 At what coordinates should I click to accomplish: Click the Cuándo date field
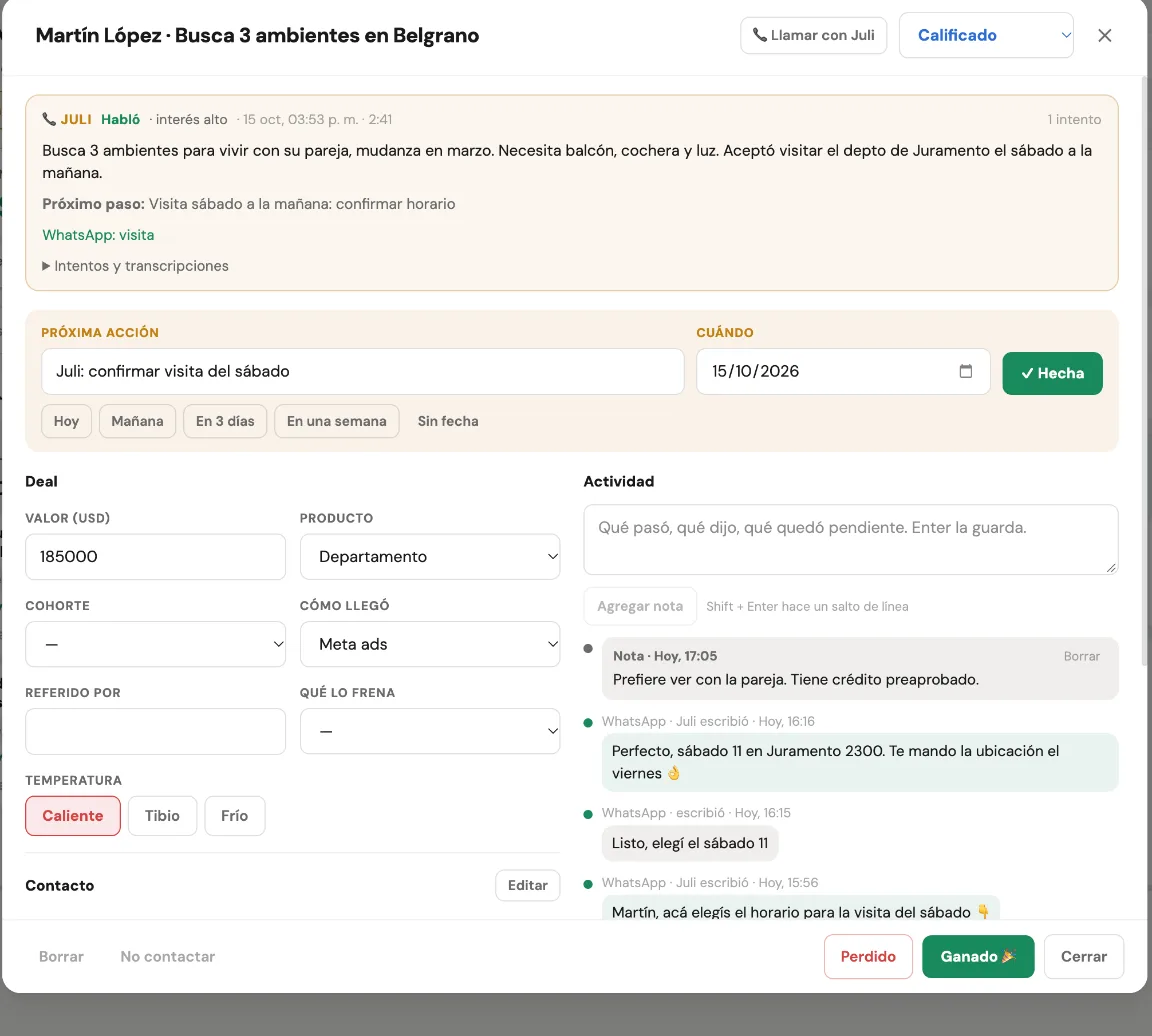pos(843,371)
